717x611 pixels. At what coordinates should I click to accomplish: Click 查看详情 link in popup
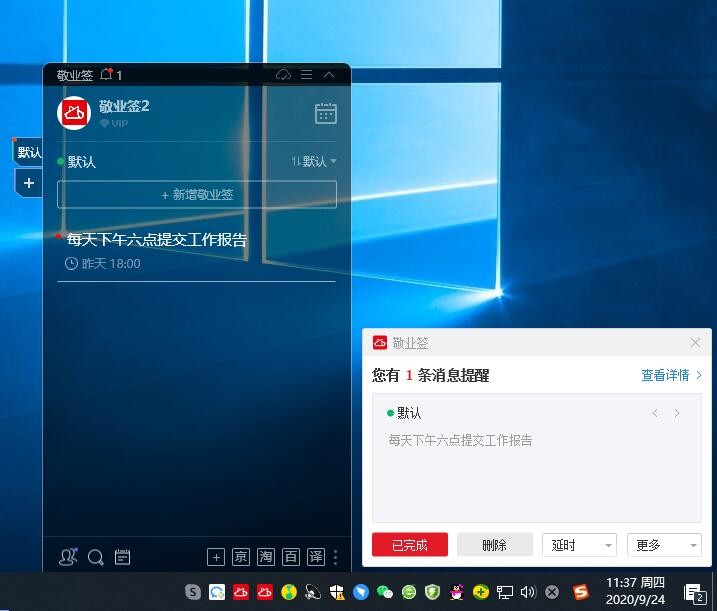671,375
